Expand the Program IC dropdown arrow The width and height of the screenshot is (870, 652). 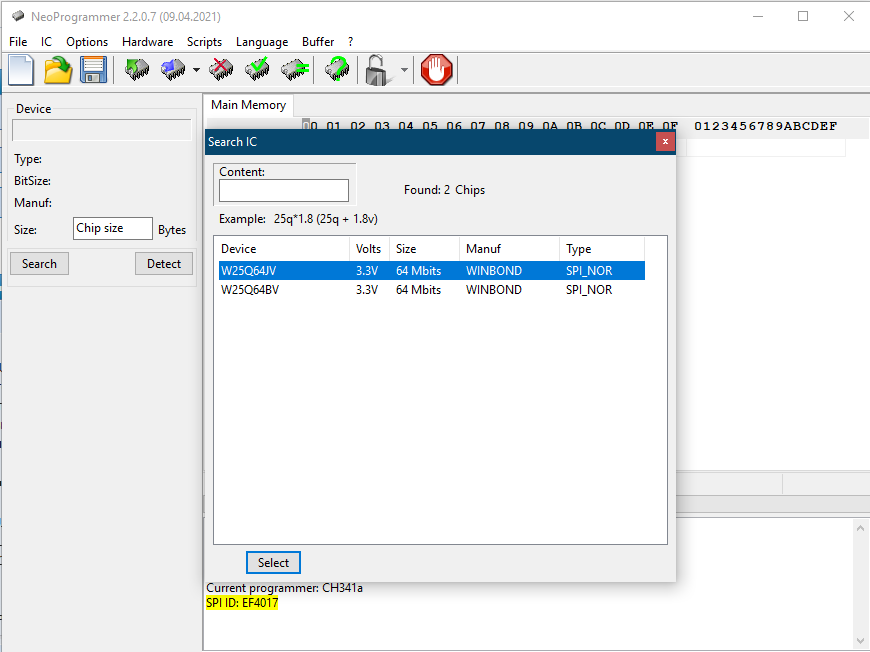pos(196,70)
